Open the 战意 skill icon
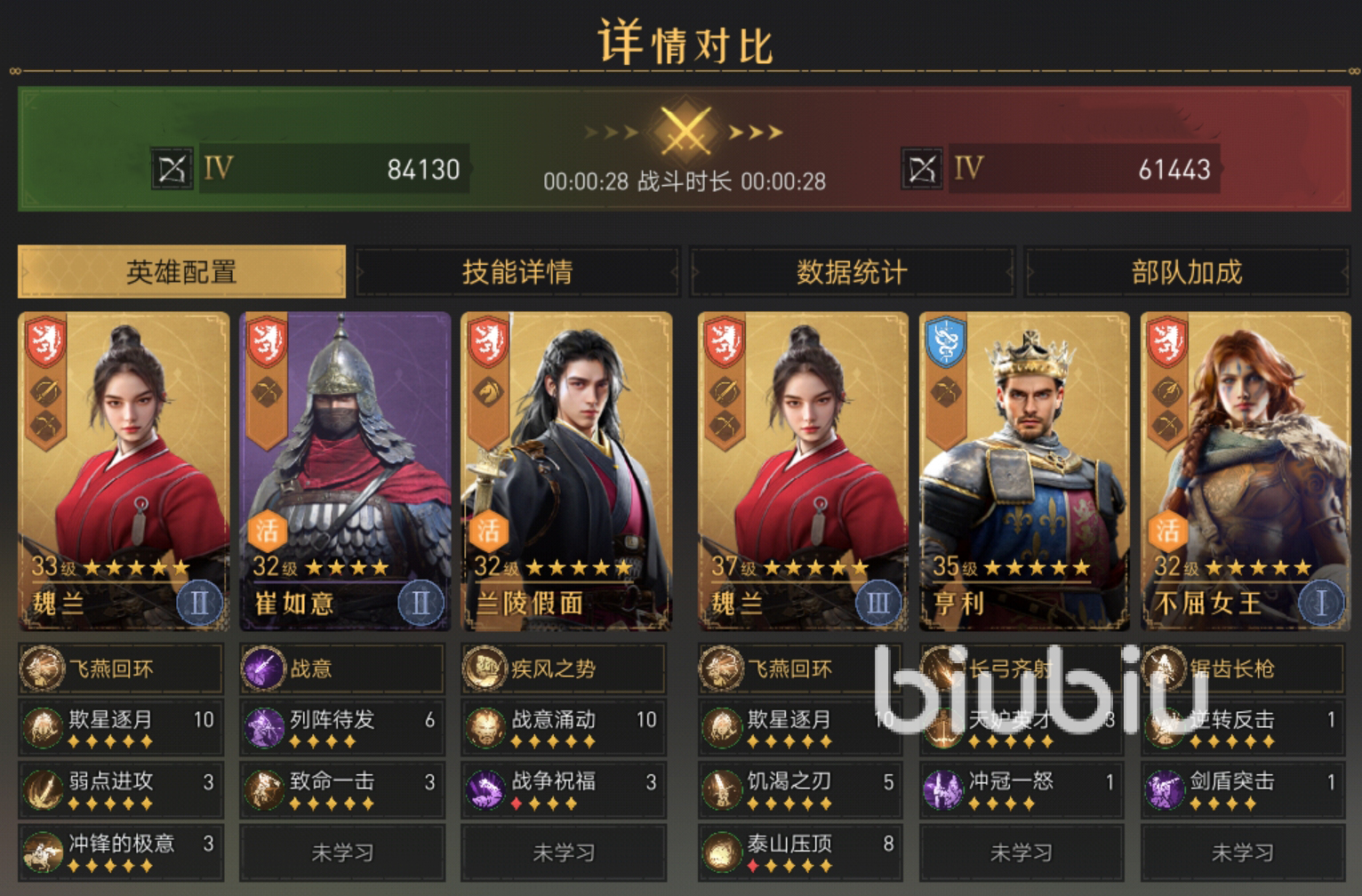The image size is (1362, 896). pyautogui.click(x=263, y=668)
